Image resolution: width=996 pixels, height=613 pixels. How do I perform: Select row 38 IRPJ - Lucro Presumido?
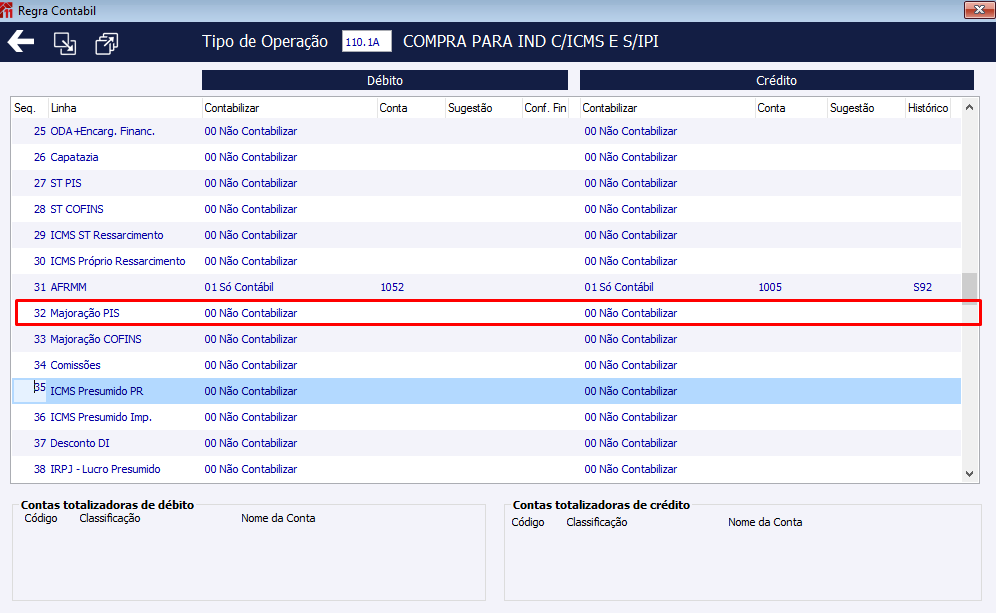[487, 469]
